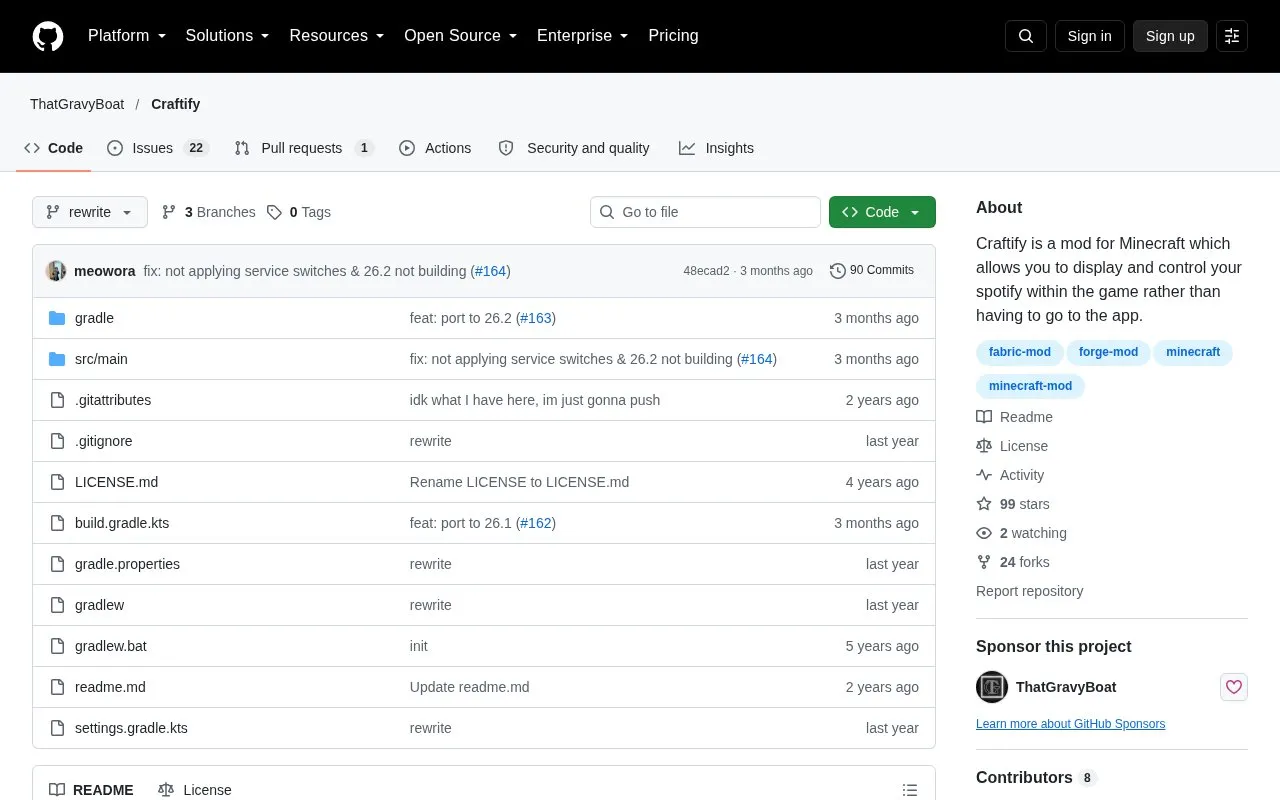
Task: Open the search magnifier button
Action: [x=1026, y=36]
